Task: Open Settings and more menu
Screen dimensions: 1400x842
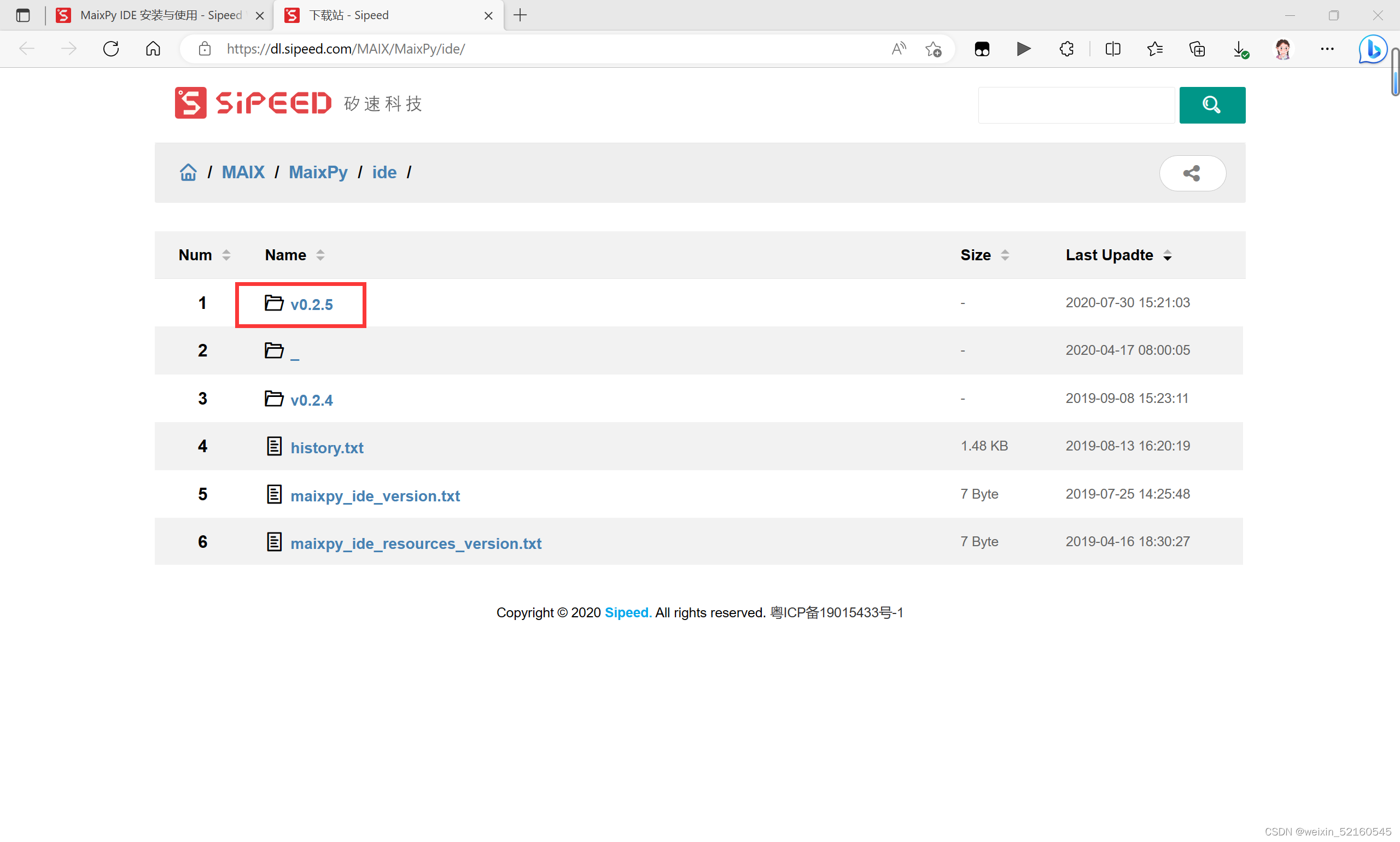Action: (1327, 49)
